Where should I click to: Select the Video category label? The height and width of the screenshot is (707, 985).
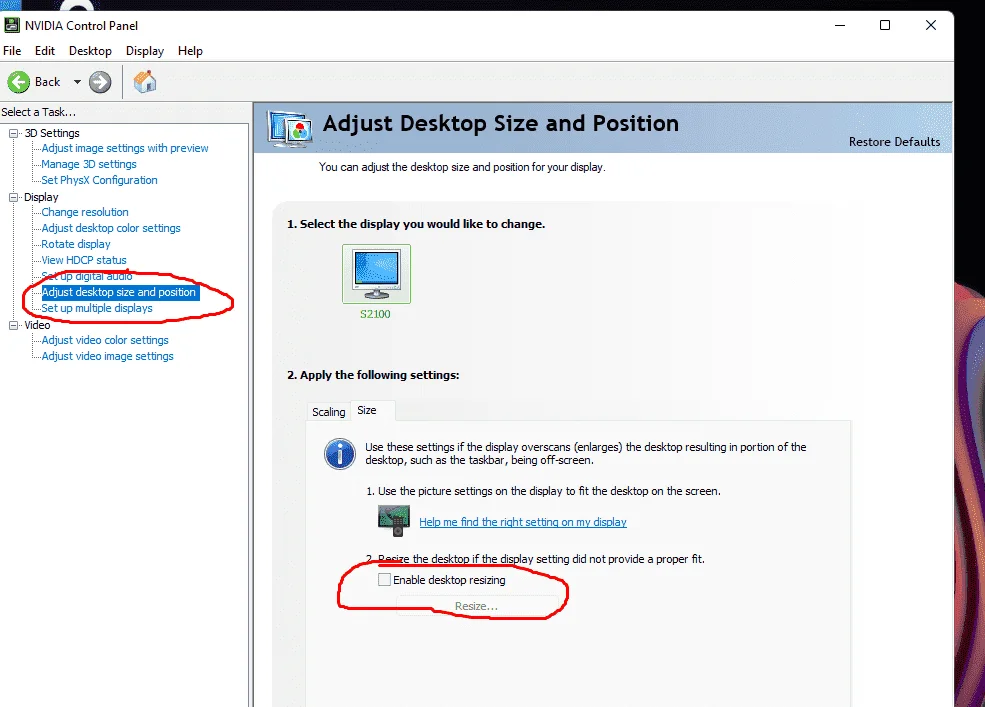pyautogui.click(x=37, y=325)
